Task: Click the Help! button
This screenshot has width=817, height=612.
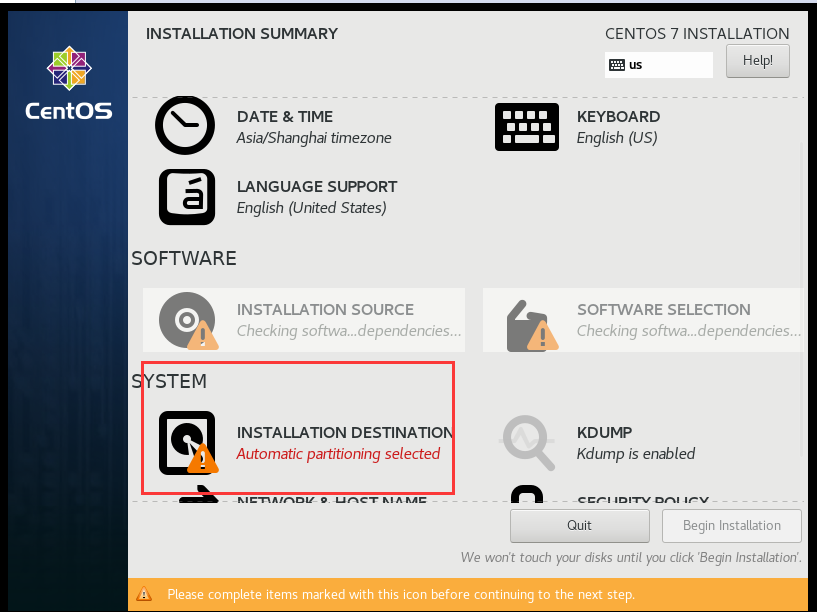Action: [758, 61]
